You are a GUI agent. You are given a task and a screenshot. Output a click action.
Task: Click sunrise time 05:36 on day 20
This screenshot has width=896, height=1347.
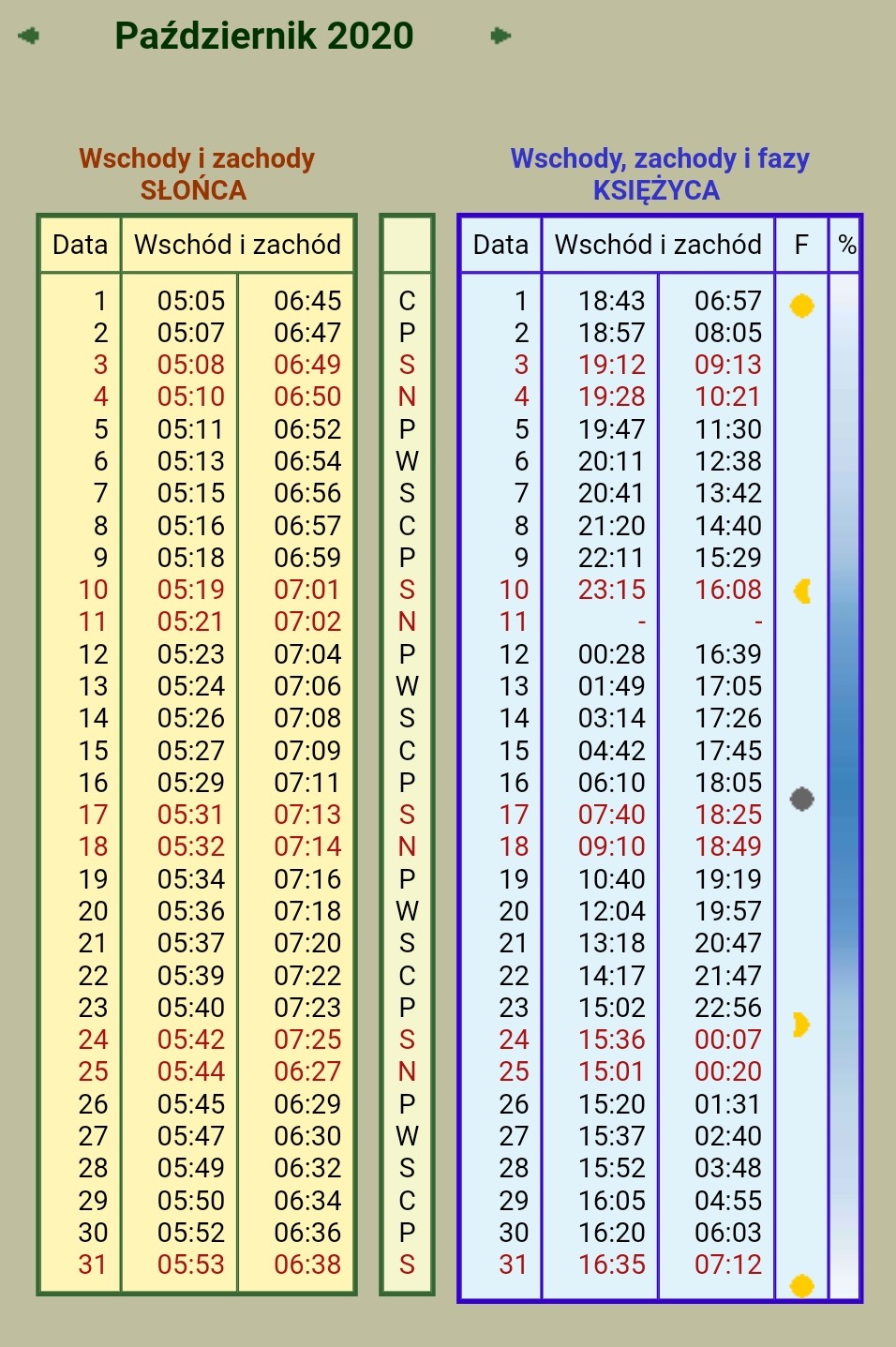191,911
